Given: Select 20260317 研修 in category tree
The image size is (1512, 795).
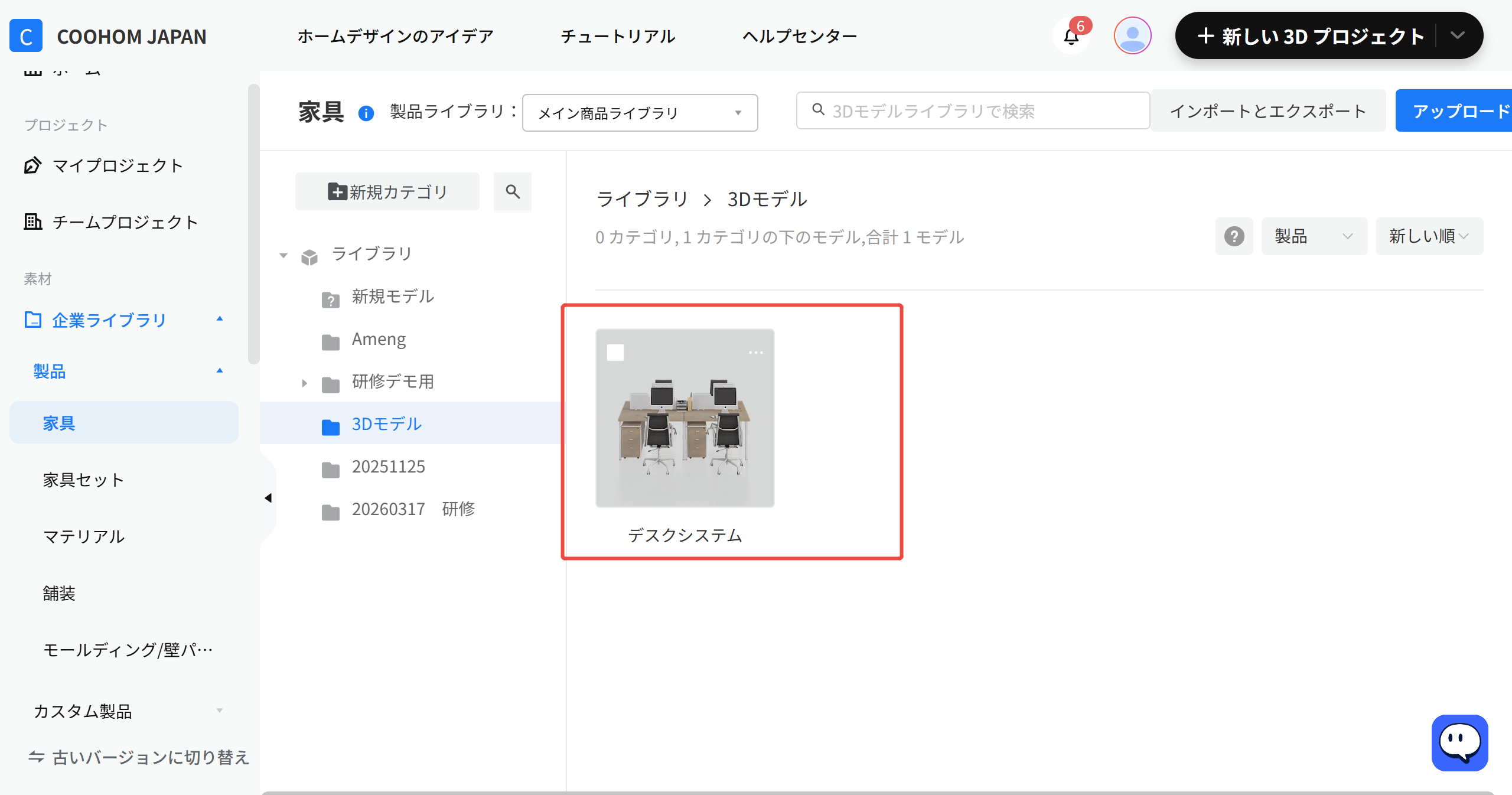Looking at the screenshot, I should [413, 509].
